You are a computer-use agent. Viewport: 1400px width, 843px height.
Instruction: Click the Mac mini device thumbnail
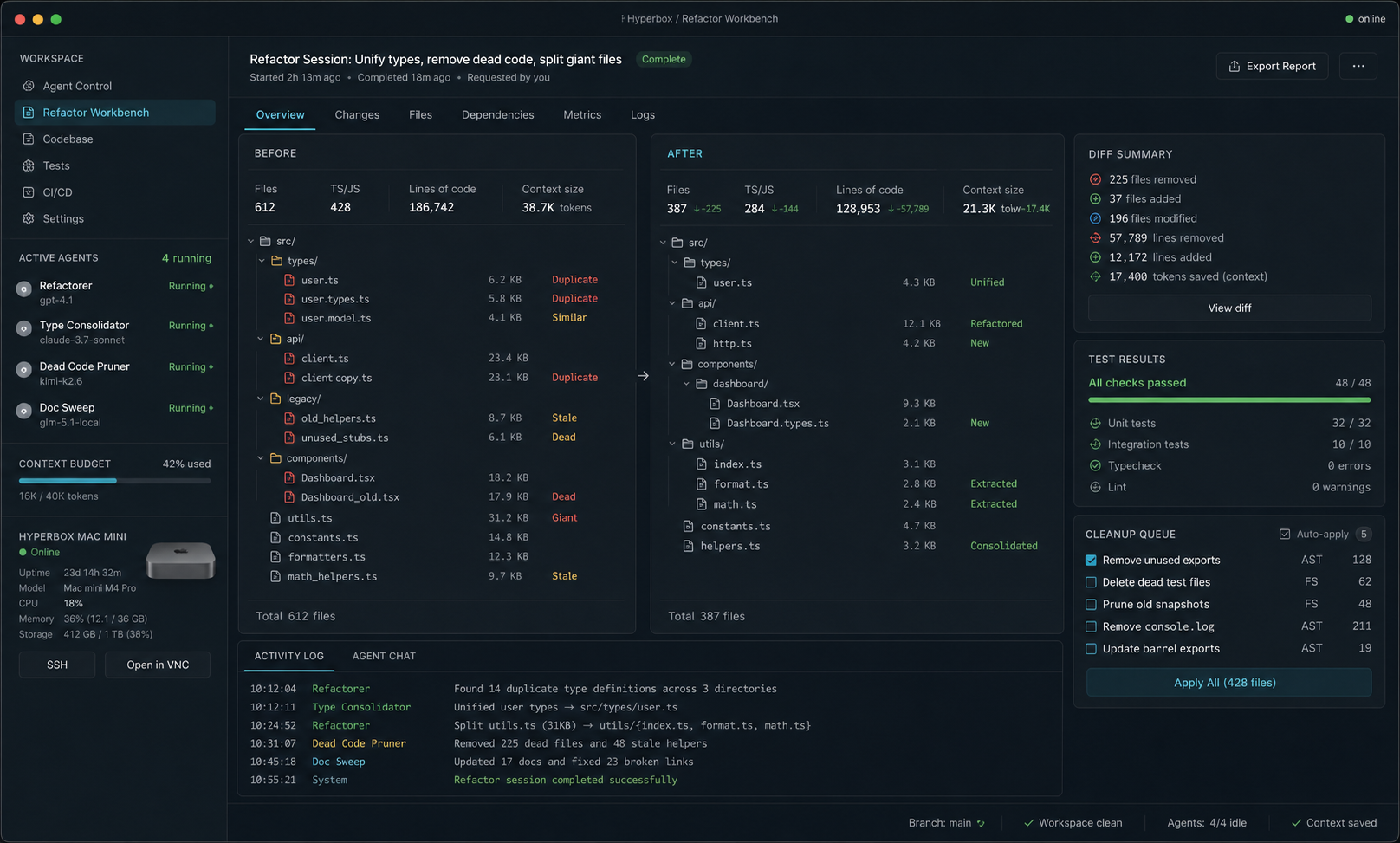click(180, 561)
